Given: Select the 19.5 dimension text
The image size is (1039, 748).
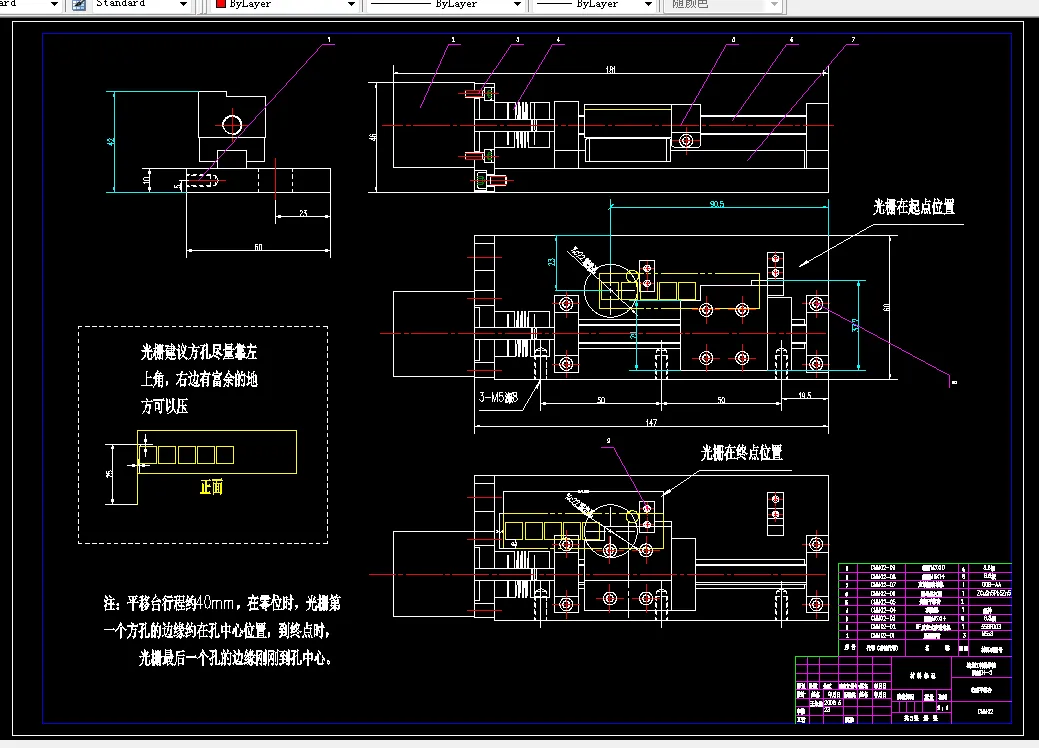Looking at the screenshot, I should point(804,396).
